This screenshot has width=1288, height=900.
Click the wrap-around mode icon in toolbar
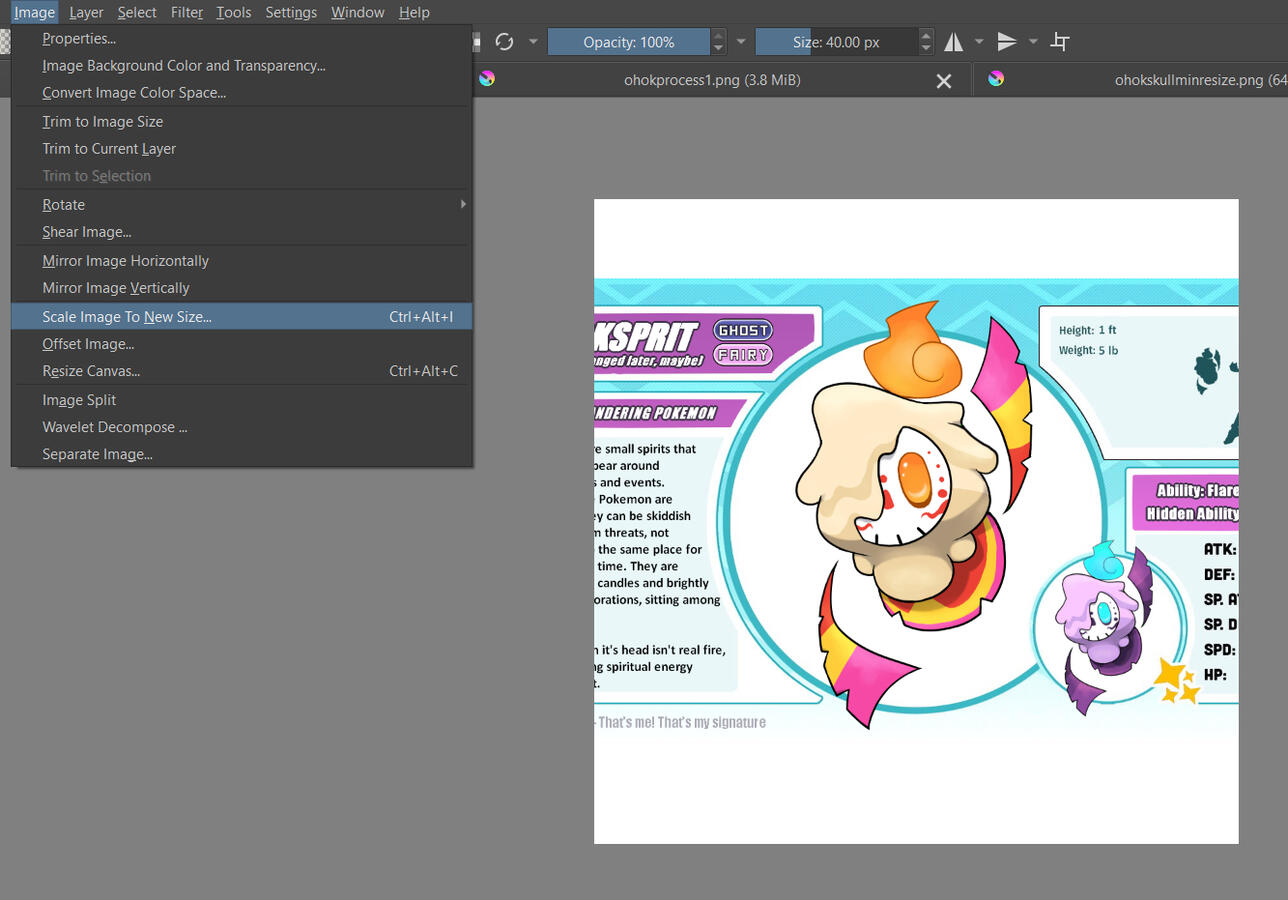[1060, 42]
